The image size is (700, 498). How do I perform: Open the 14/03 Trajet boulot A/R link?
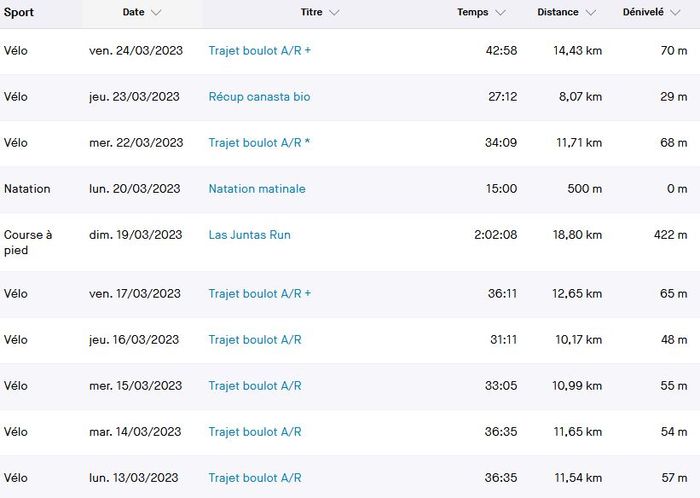(x=255, y=432)
